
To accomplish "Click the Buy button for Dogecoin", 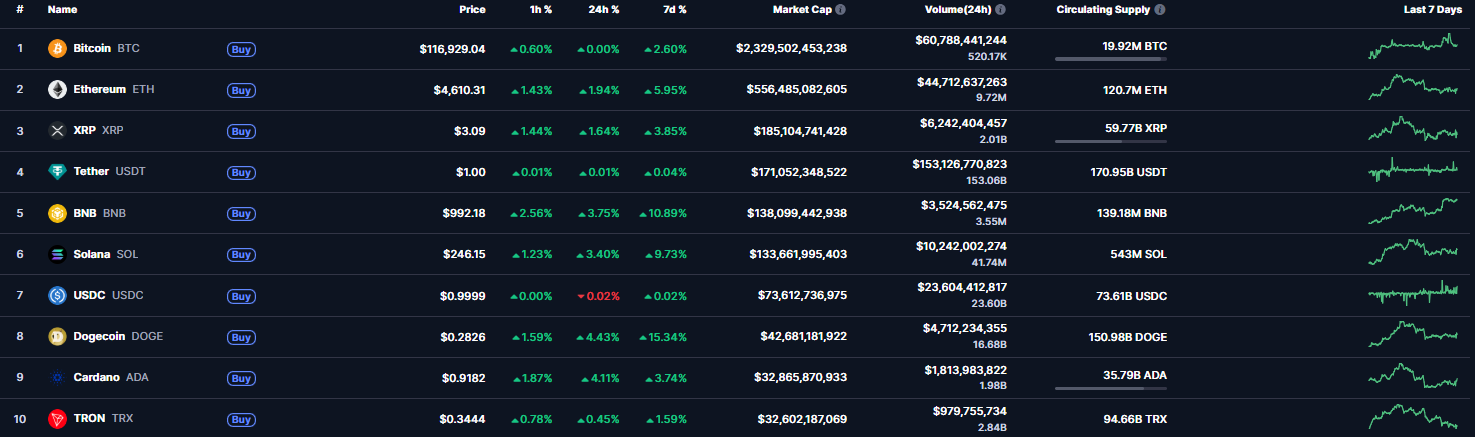I will pos(241,337).
